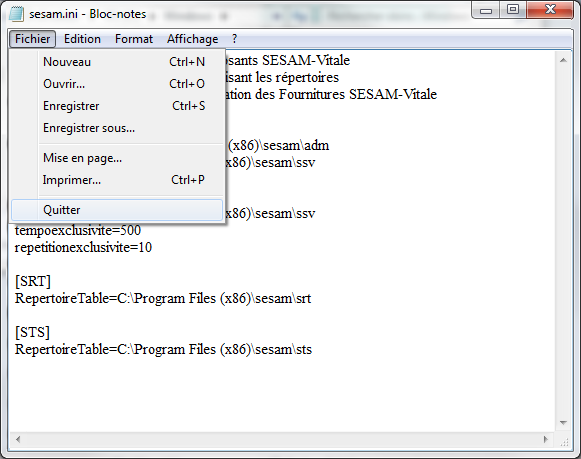Open the ? help menu
581x459 pixels.
(235, 39)
